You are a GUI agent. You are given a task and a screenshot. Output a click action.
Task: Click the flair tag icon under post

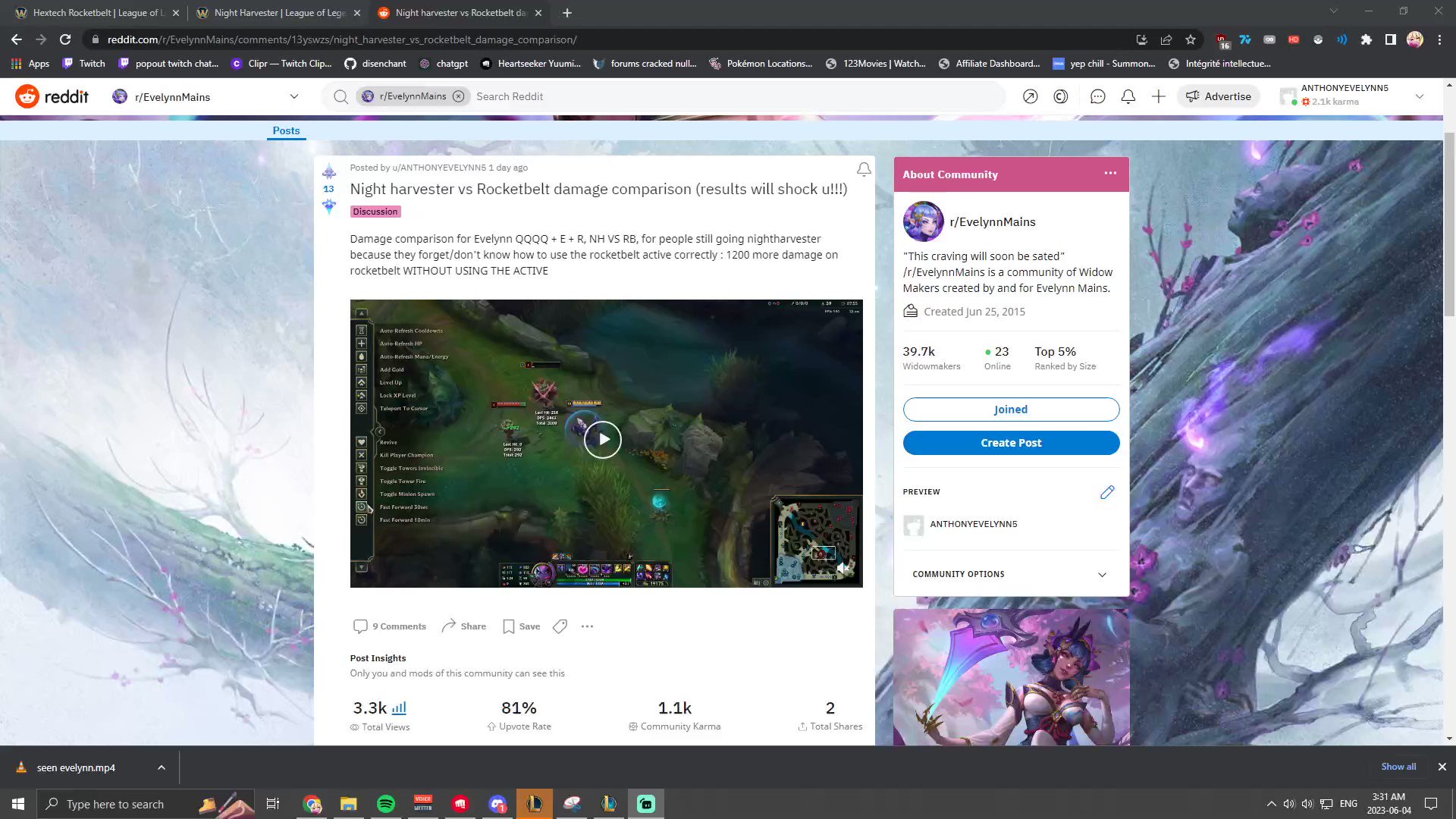click(x=560, y=626)
